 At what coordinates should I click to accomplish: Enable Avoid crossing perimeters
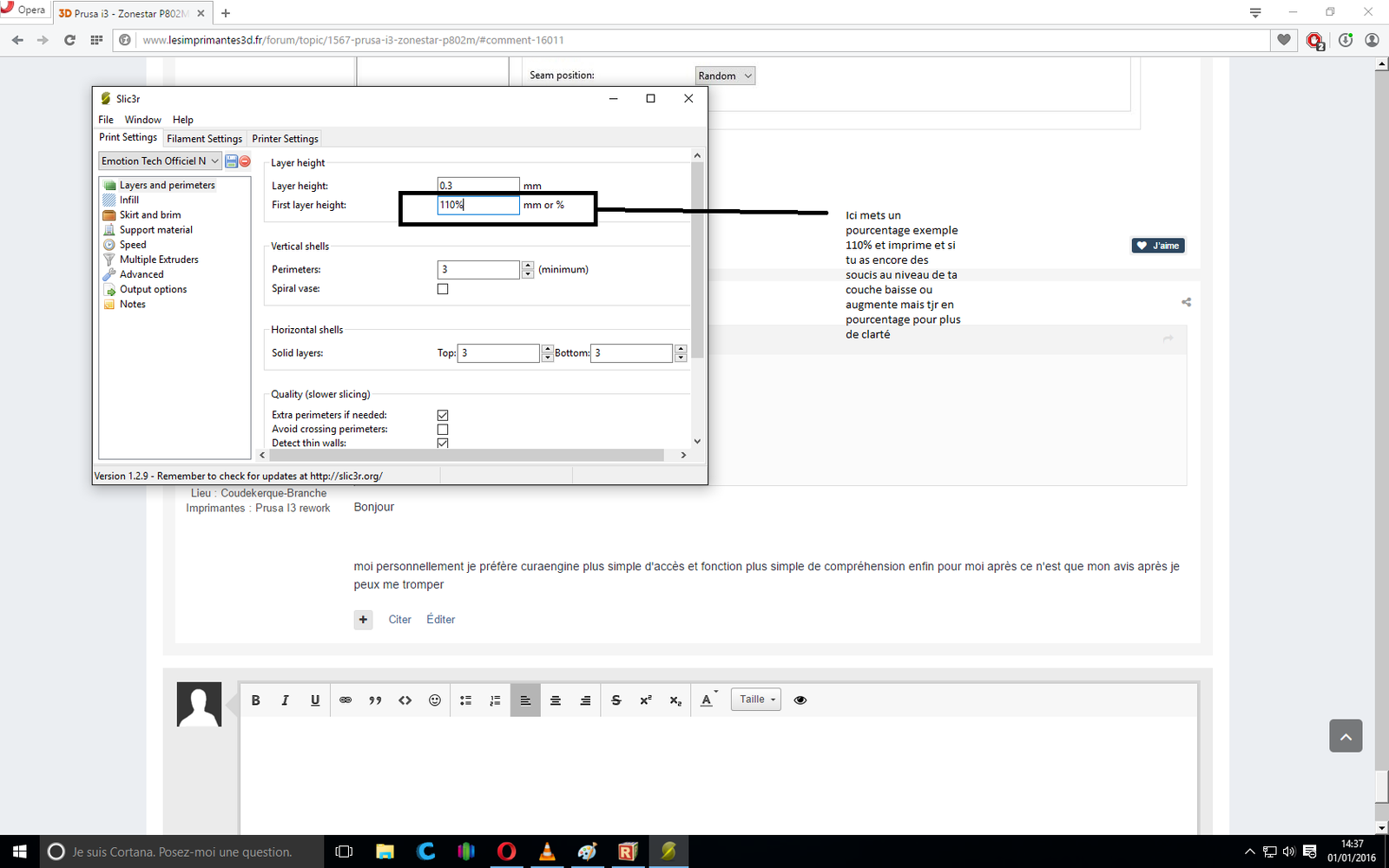(443, 429)
